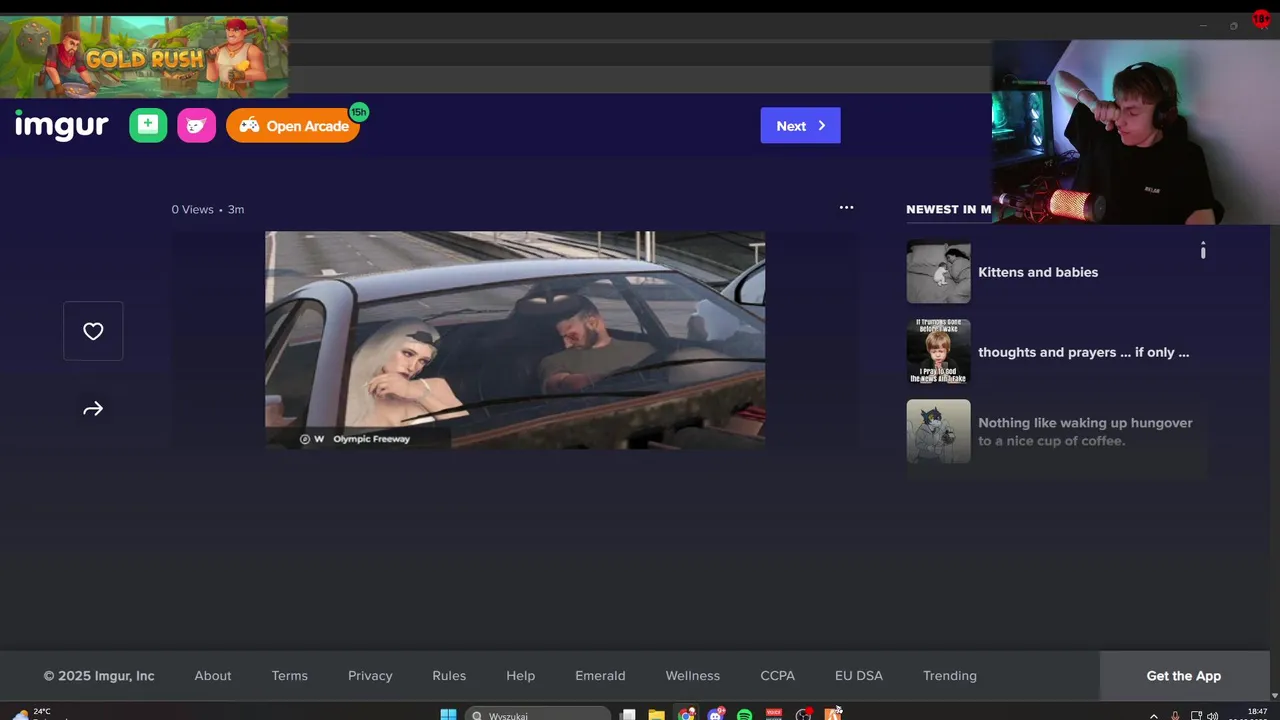Show hidden system tray icons
1280x720 pixels.
pos(1154,715)
